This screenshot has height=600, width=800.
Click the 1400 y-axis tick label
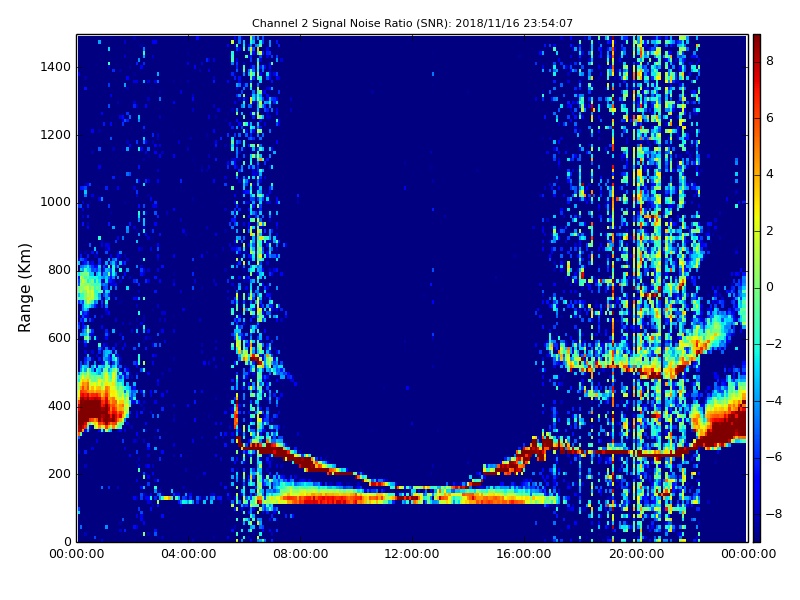point(56,67)
